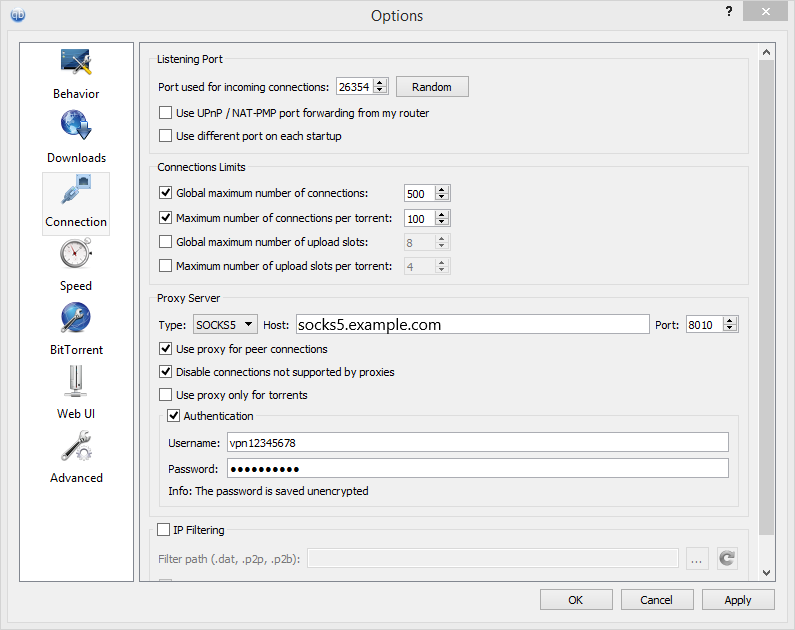The width and height of the screenshot is (795, 630).
Task: Click the Behavior label in sidebar
Action: pos(76,94)
